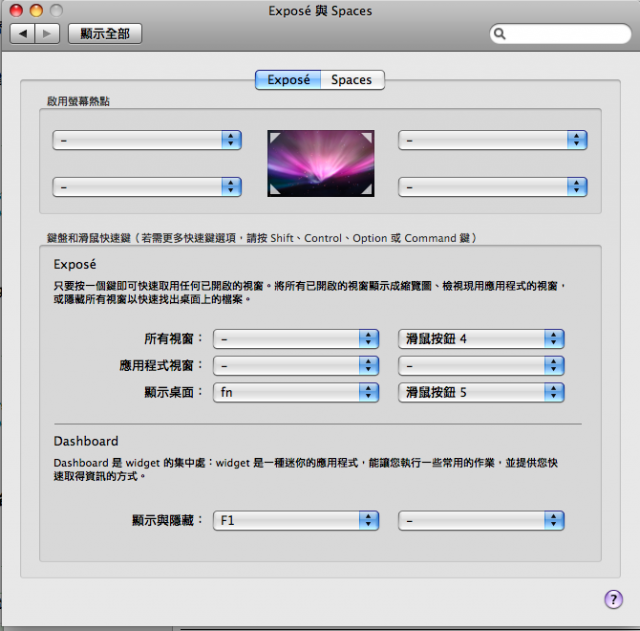
Task: Click the 顯示全部 button
Action: (105, 33)
